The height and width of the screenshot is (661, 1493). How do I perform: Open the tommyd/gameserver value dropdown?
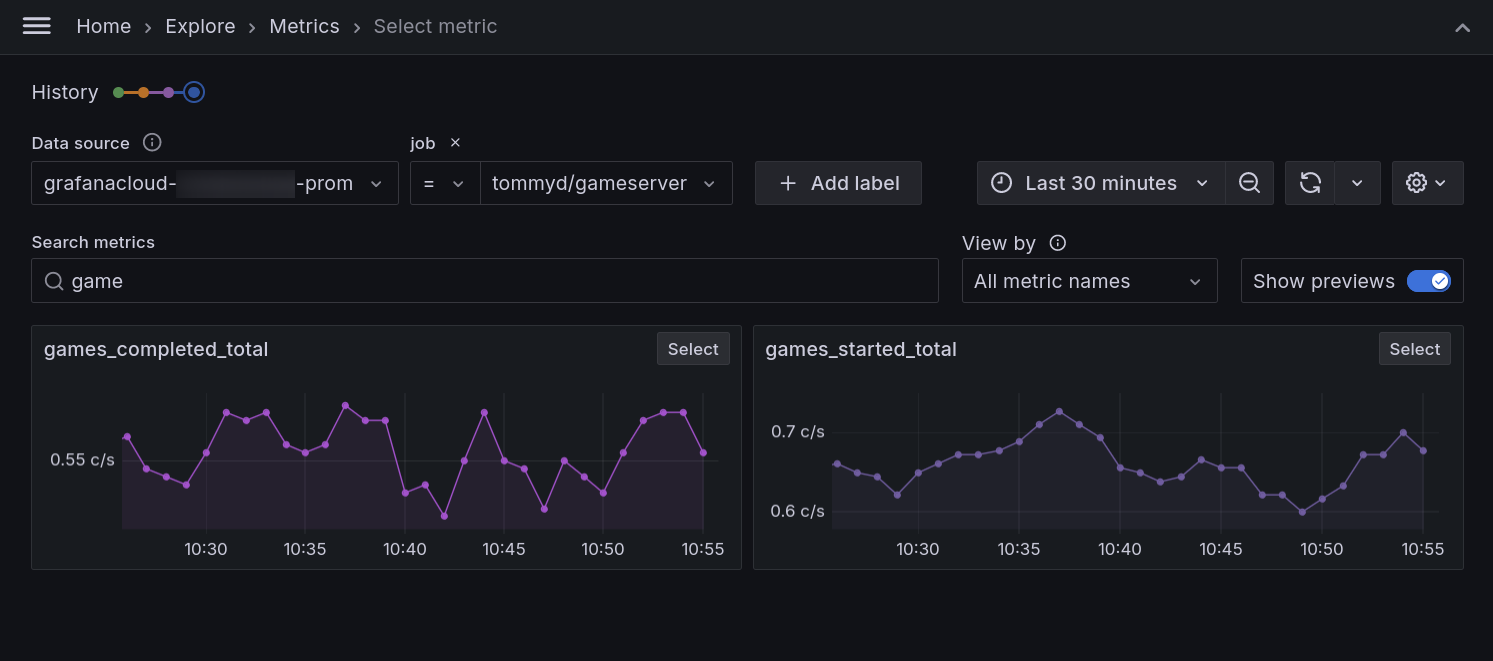point(606,183)
